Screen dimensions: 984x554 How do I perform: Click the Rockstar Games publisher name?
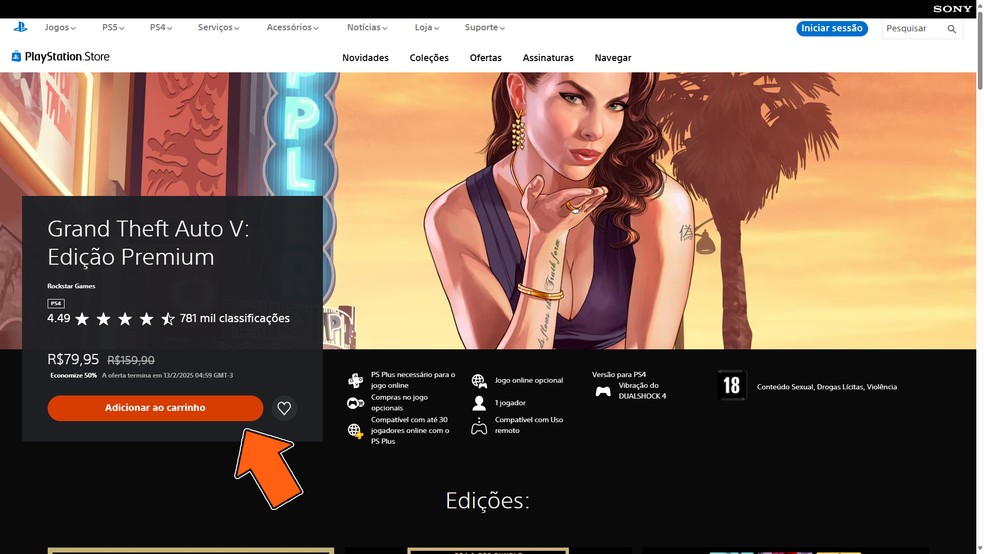pyautogui.click(x=71, y=286)
